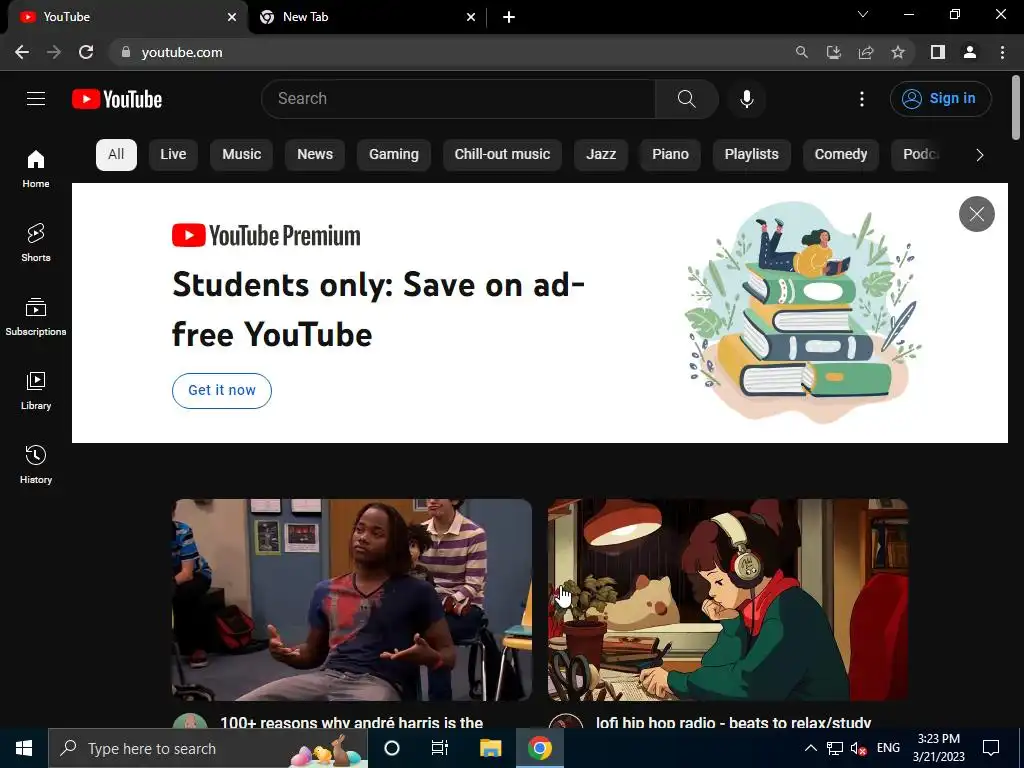This screenshot has height=768, width=1024.
Task: Open the YouTube hamburger guide menu
Action: click(36, 99)
